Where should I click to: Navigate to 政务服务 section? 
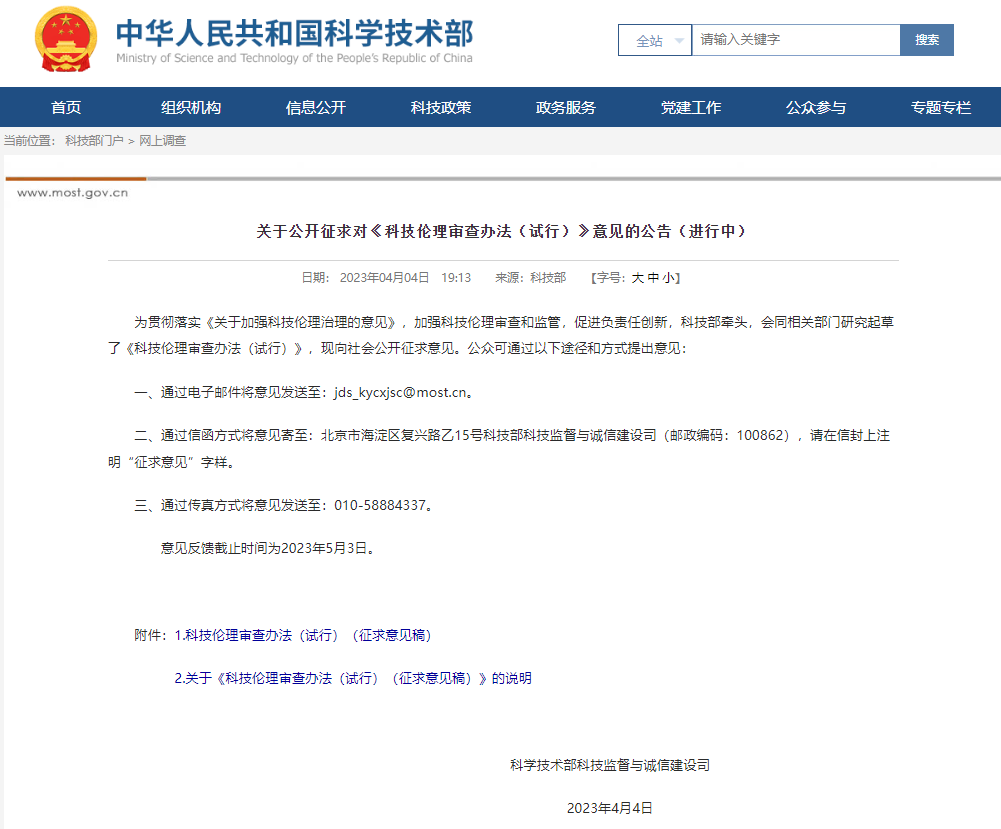[x=566, y=108]
